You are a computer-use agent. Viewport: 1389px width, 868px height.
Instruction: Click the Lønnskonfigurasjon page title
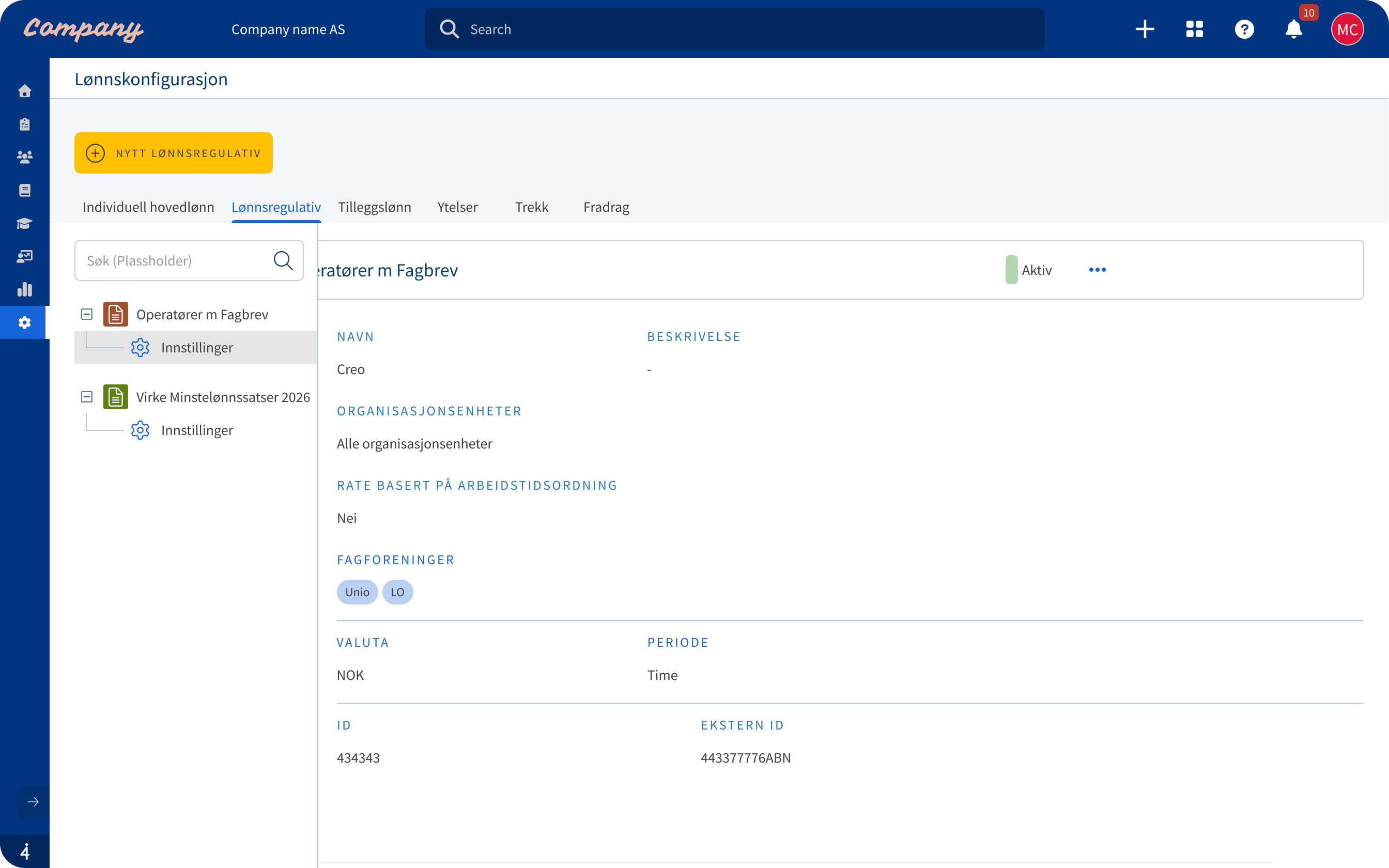151,79
